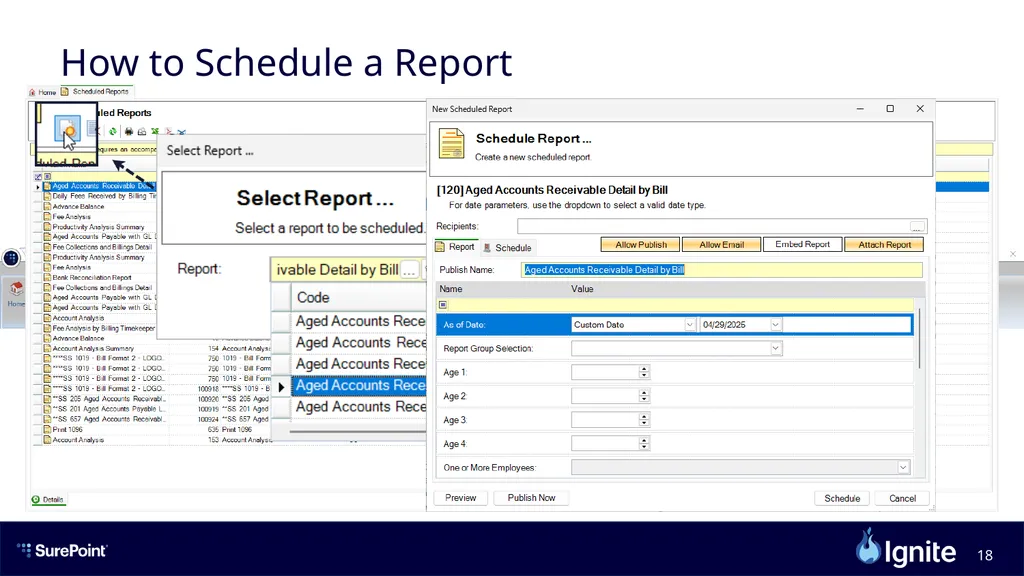The width and height of the screenshot is (1024, 576).
Task: Open the Scheduled Reports tab
Action: pyautogui.click(x=95, y=91)
